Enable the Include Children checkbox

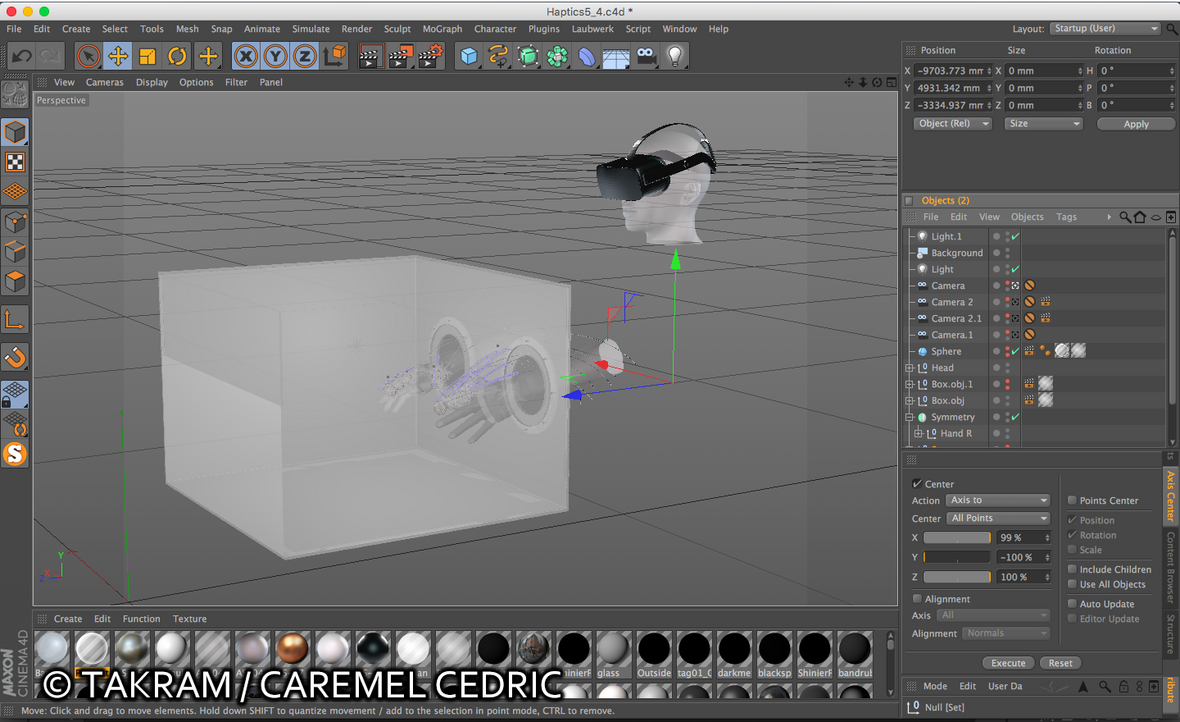[1072, 569]
